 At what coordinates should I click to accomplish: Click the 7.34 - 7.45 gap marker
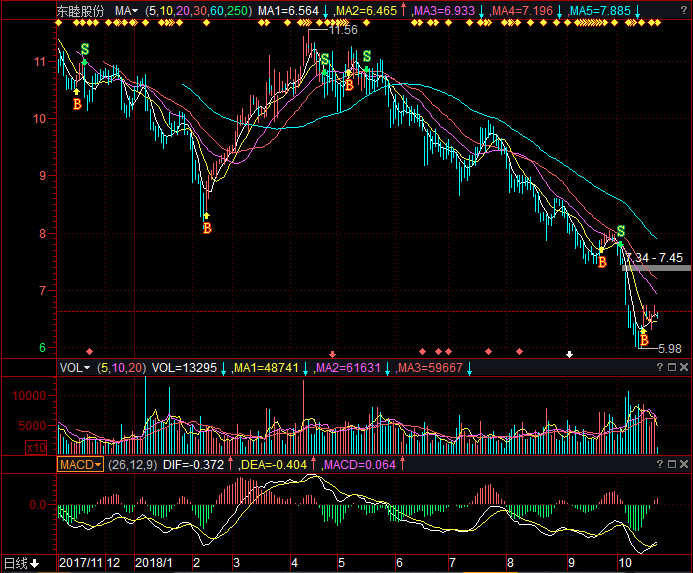655,257
